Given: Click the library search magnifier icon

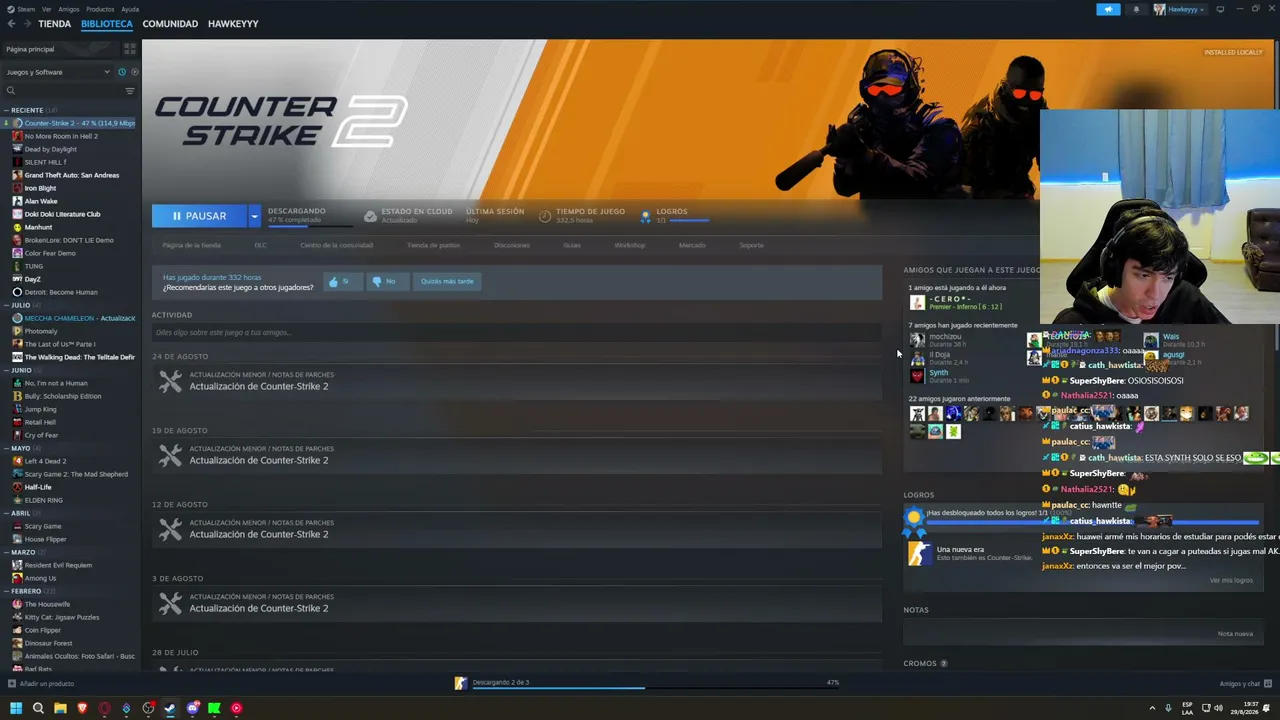Looking at the screenshot, I should coord(11,91).
